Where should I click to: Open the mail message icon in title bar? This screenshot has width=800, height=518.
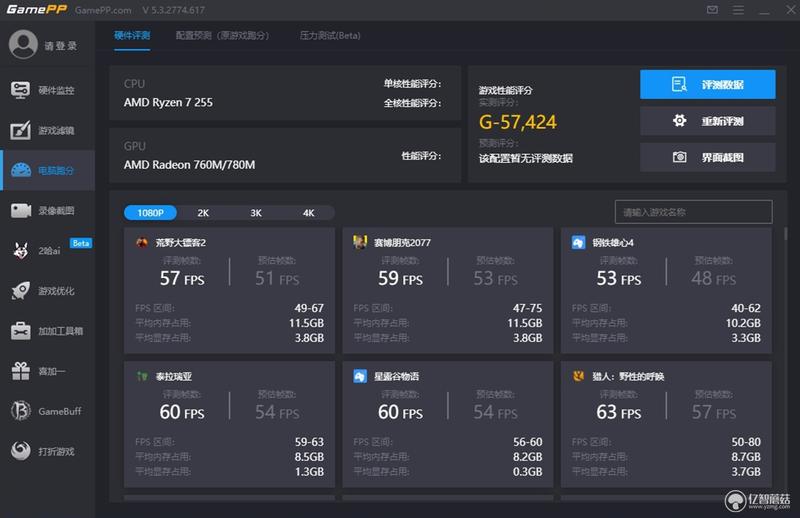(712, 10)
